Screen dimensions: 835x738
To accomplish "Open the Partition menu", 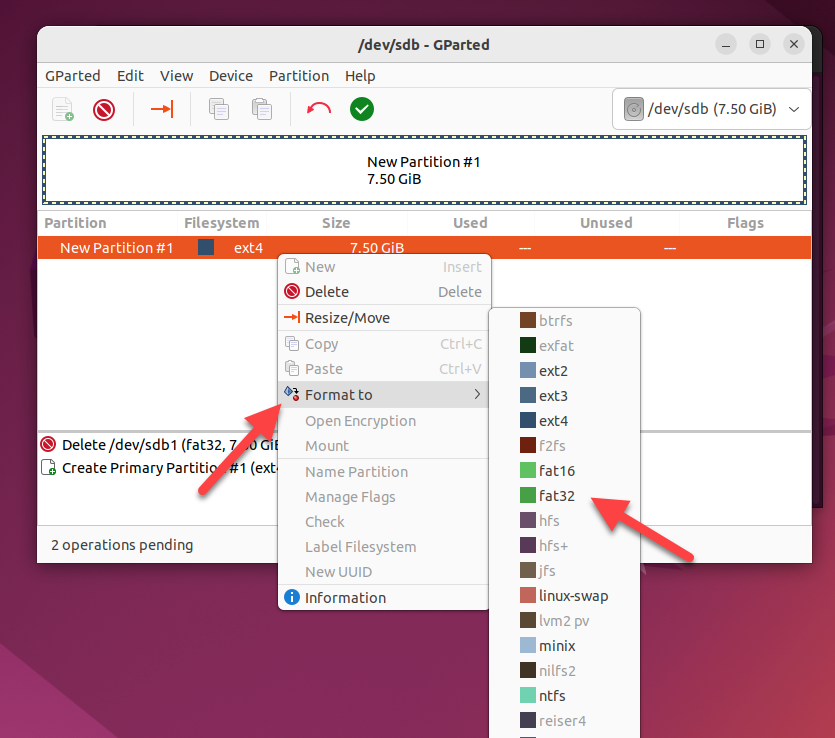I will pos(299,76).
